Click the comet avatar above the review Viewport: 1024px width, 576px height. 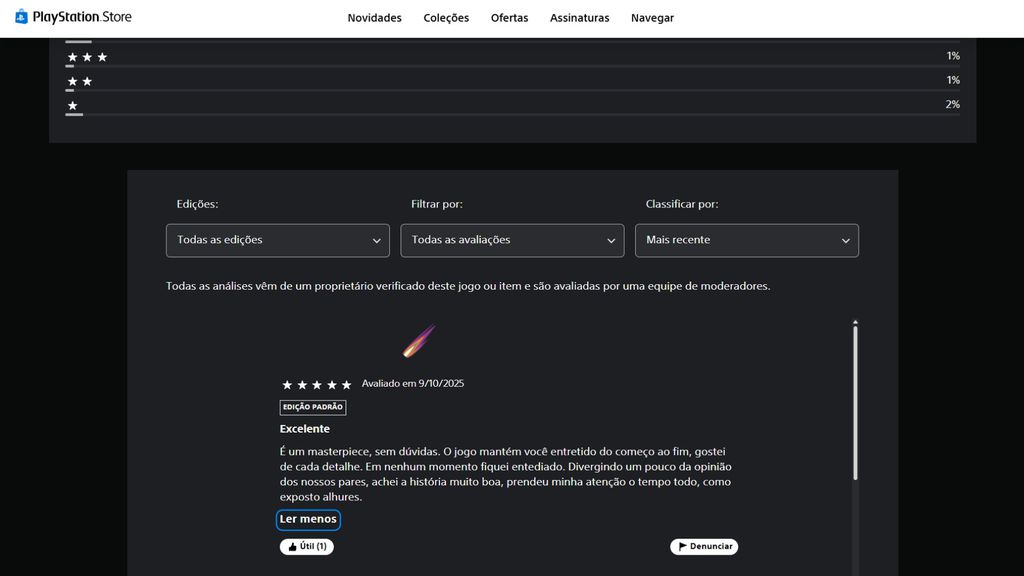pyautogui.click(x=418, y=341)
